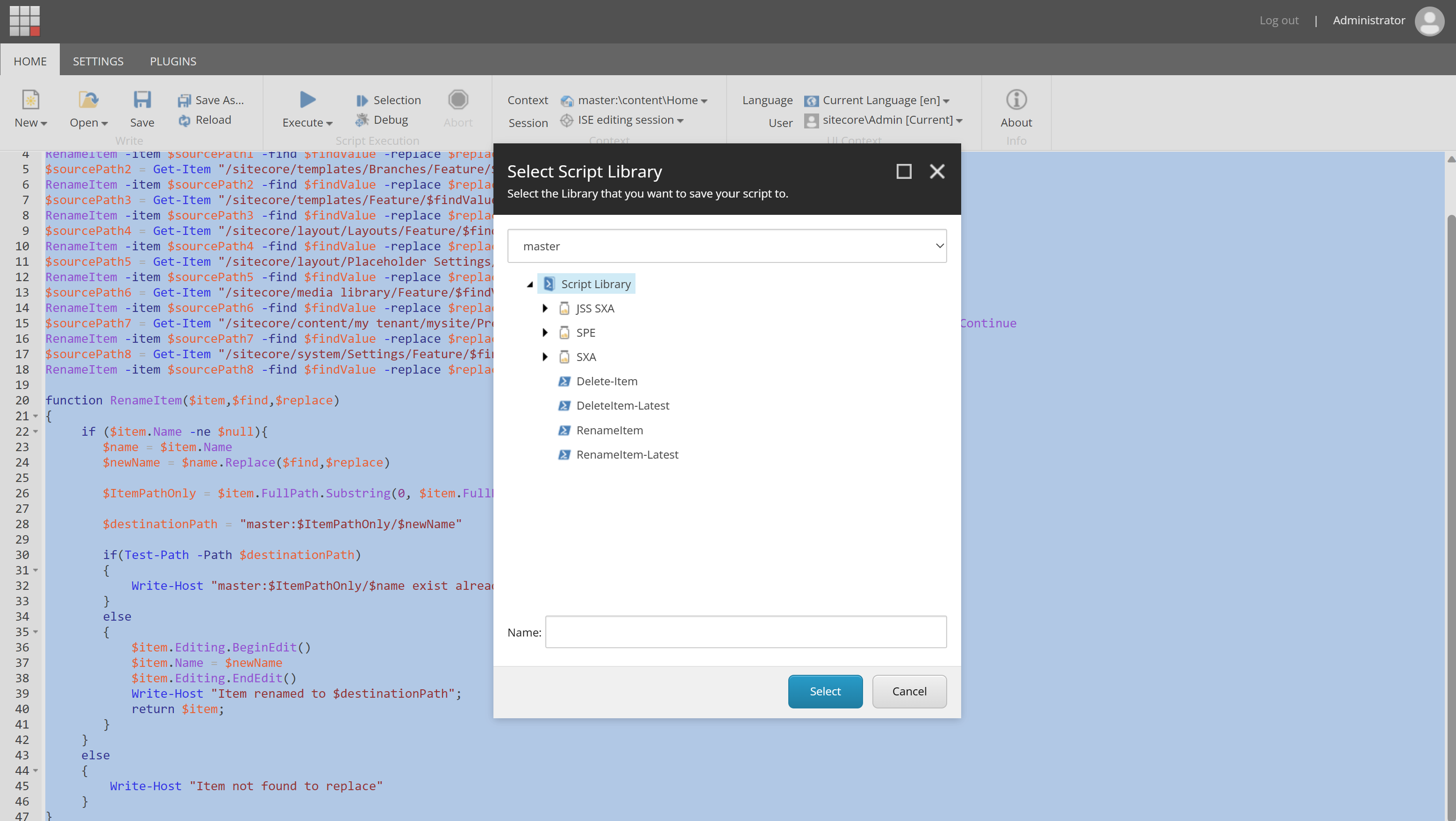
Task: Click the Open script folder icon
Action: 88,100
